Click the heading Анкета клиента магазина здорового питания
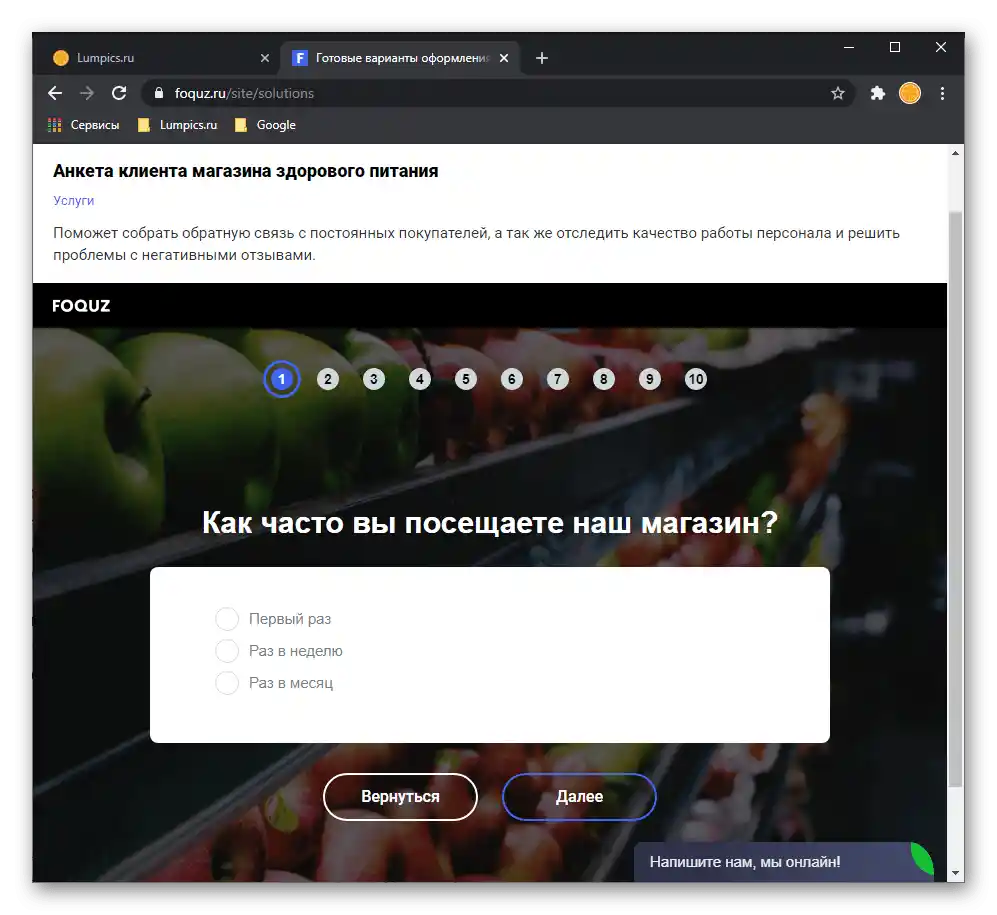This screenshot has height=915, width=997. 245,171
